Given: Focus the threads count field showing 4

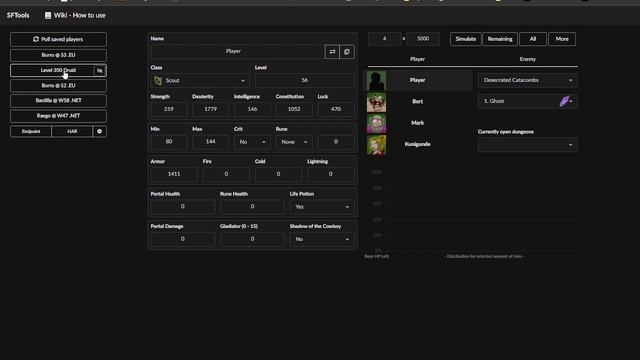Looking at the screenshot, I should coord(384,39).
